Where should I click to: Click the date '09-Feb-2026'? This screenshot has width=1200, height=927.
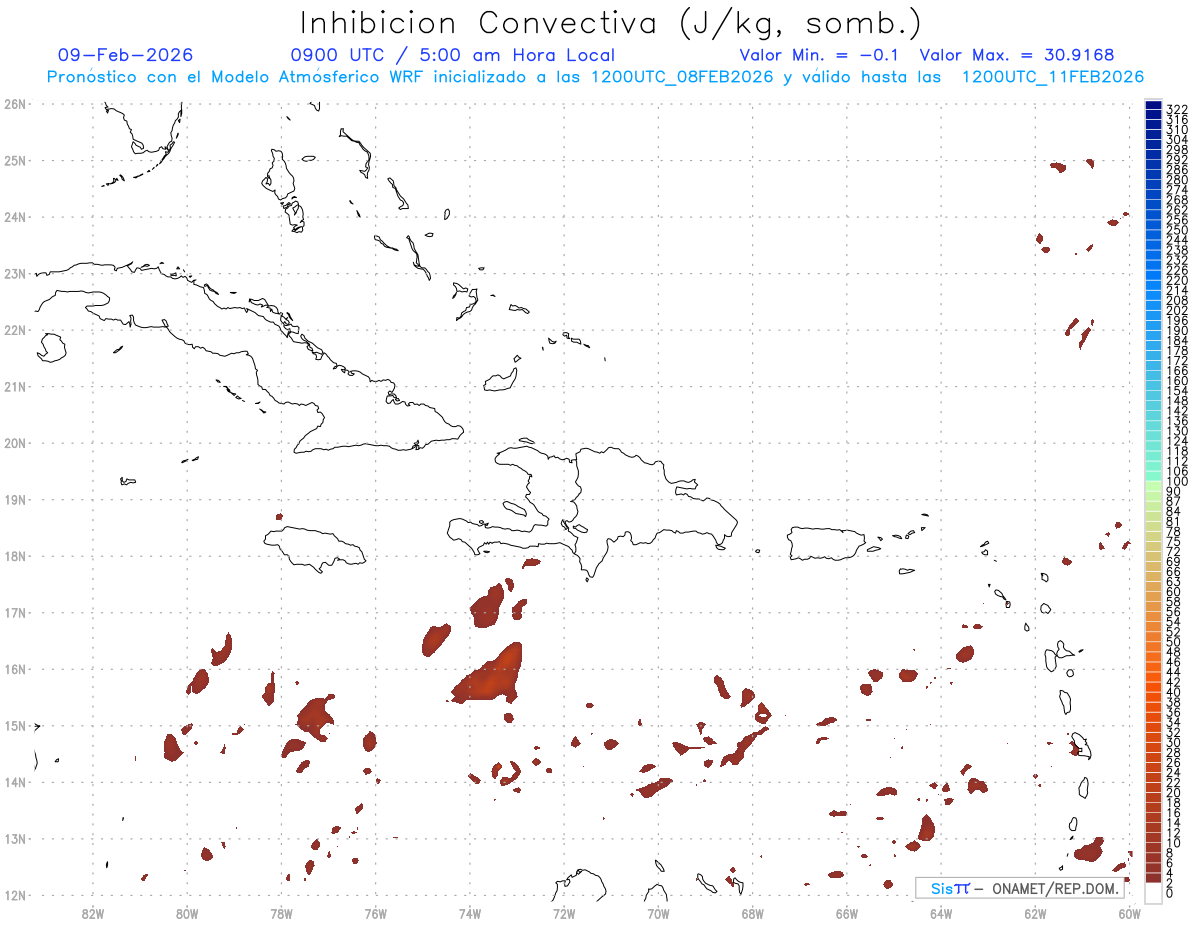pos(126,55)
